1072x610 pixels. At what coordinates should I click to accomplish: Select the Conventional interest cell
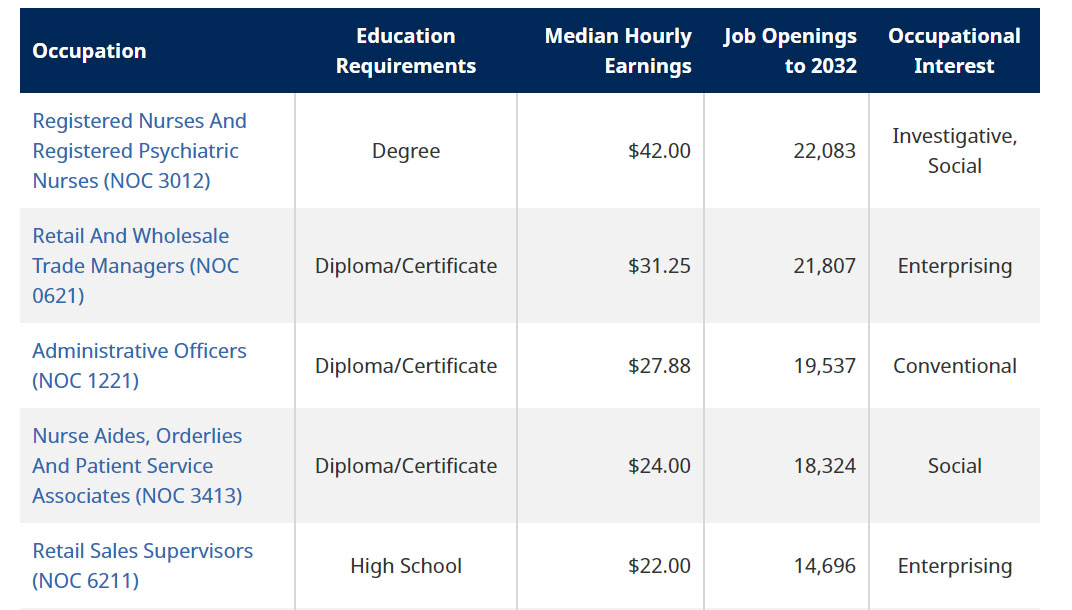click(x=954, y=366)
